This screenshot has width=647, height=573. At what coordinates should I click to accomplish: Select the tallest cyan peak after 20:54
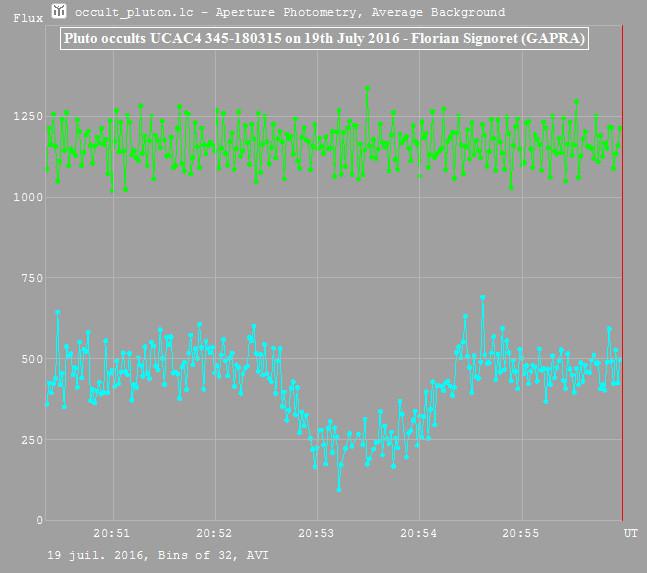tap(483, 297)
